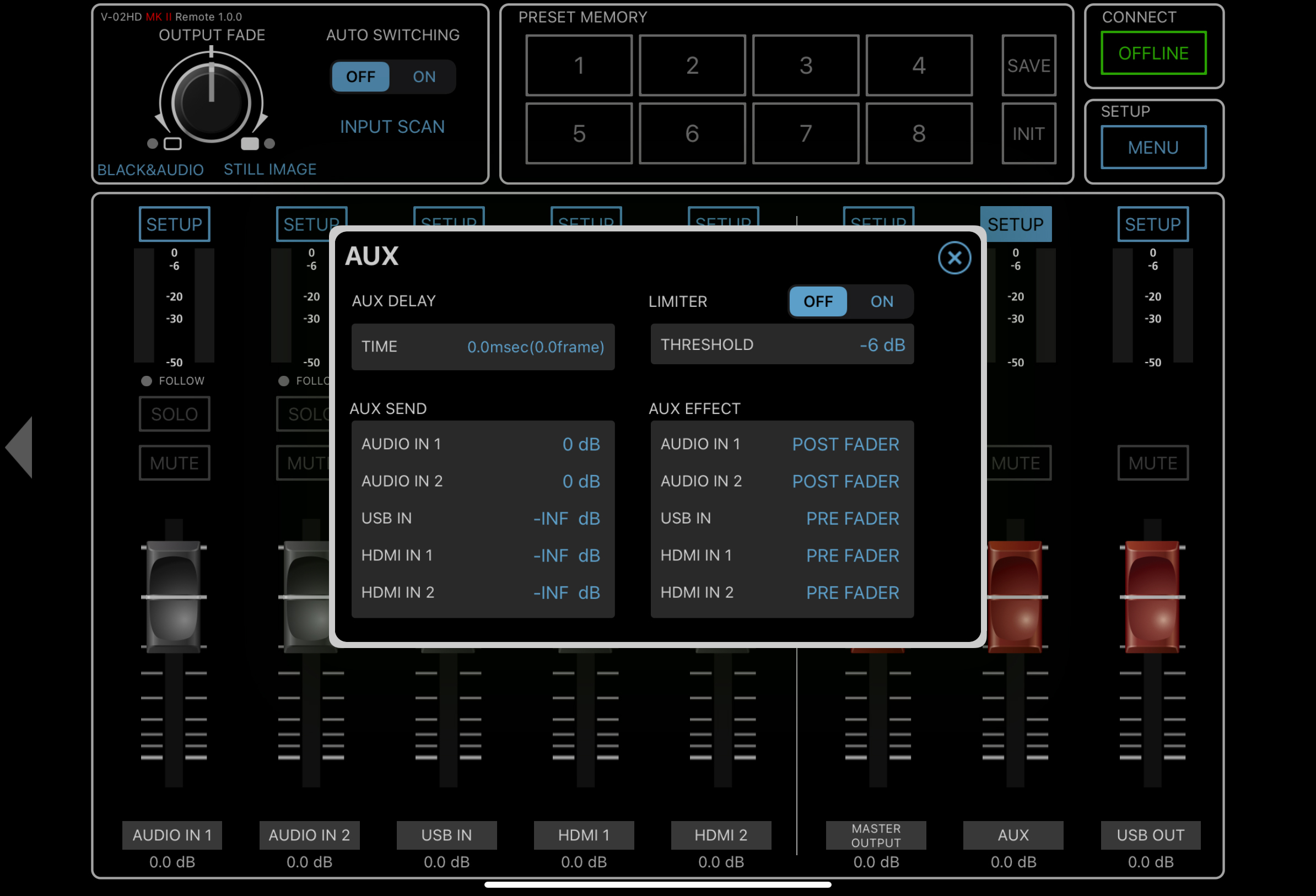
Task: Mute the USB OUT channel
Action: (1152, 463)
